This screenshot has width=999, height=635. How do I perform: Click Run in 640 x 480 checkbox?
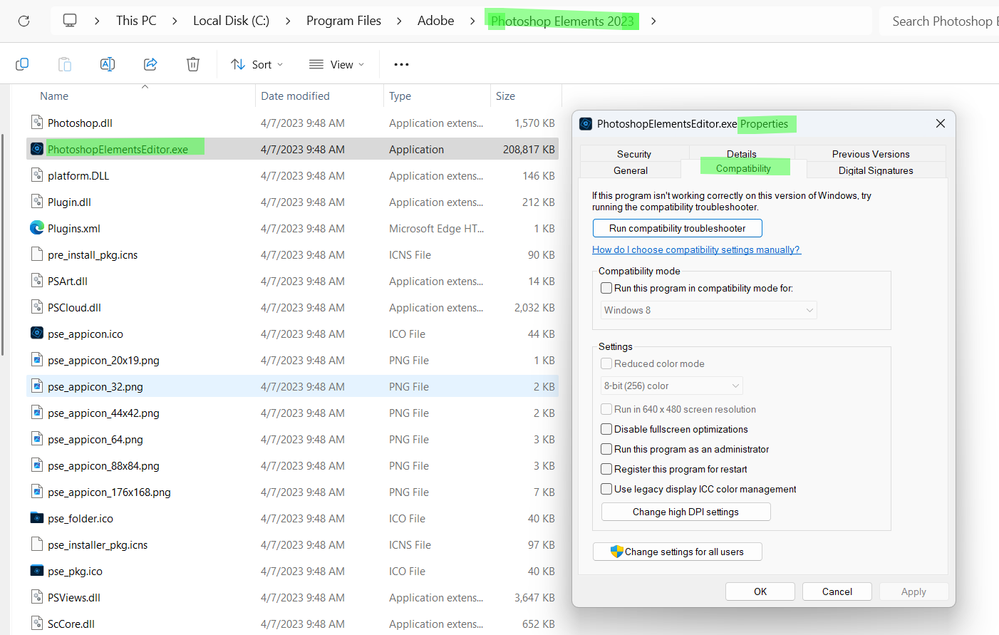pos(607,409)
